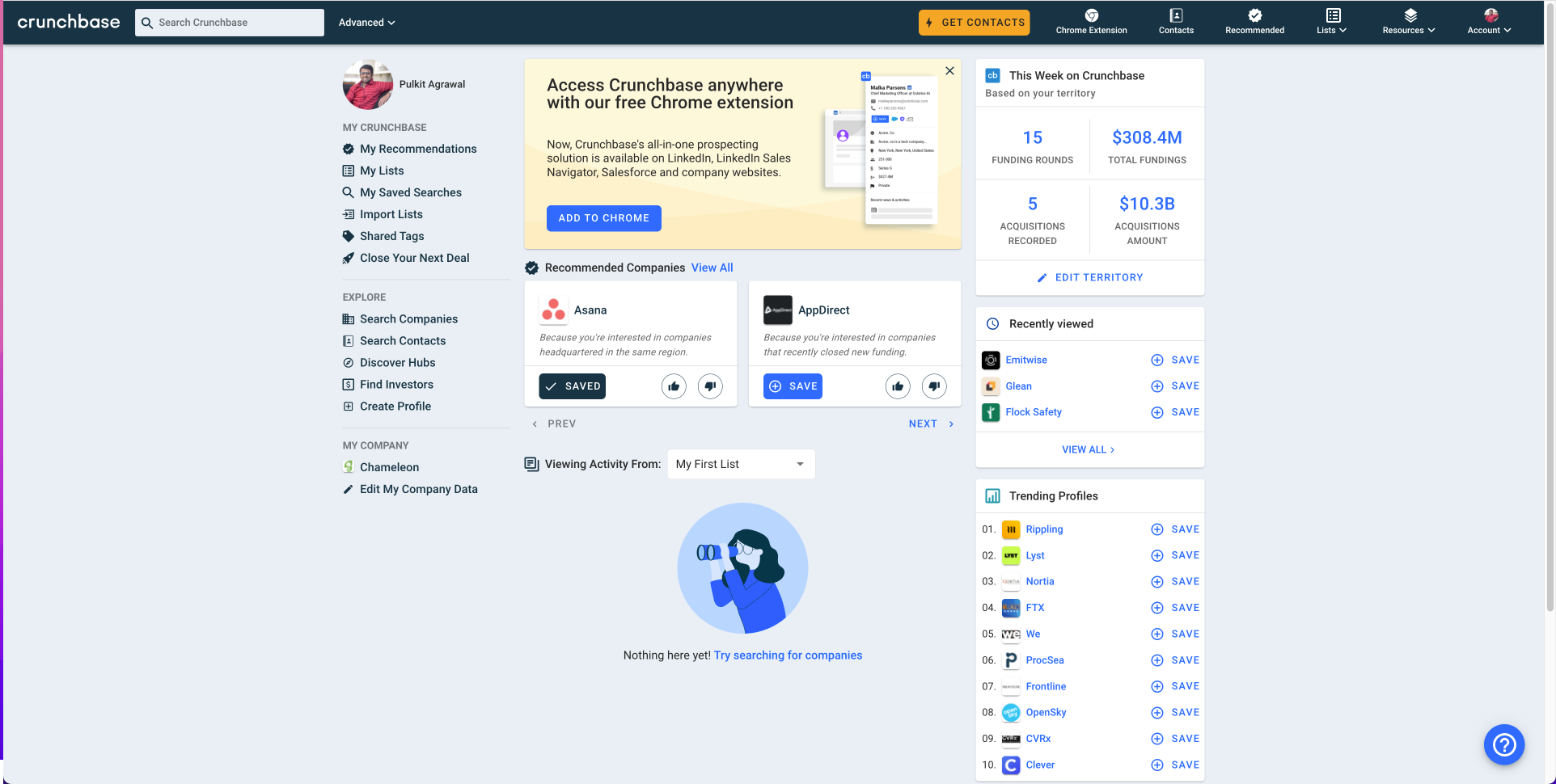Open the My First List dropdown
Image resolution: width=1556 pixels, height=784 pixels.
741,464
